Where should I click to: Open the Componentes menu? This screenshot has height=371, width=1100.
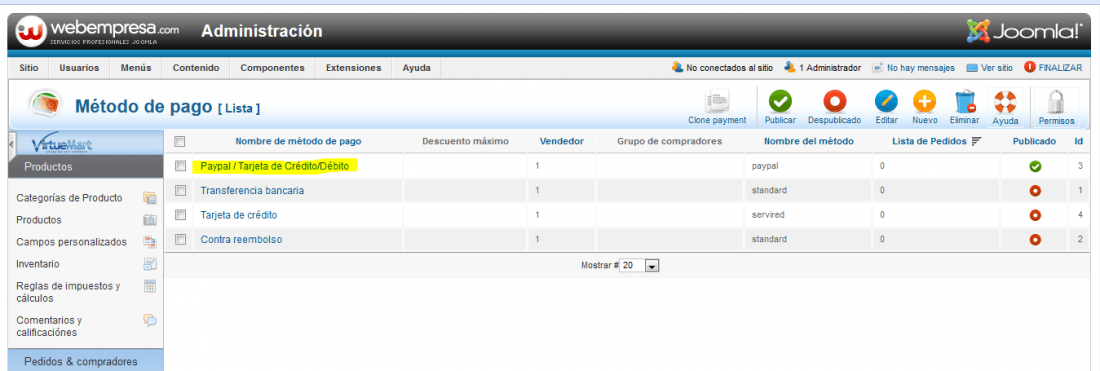pyautogui.click(x=272, y=68)
